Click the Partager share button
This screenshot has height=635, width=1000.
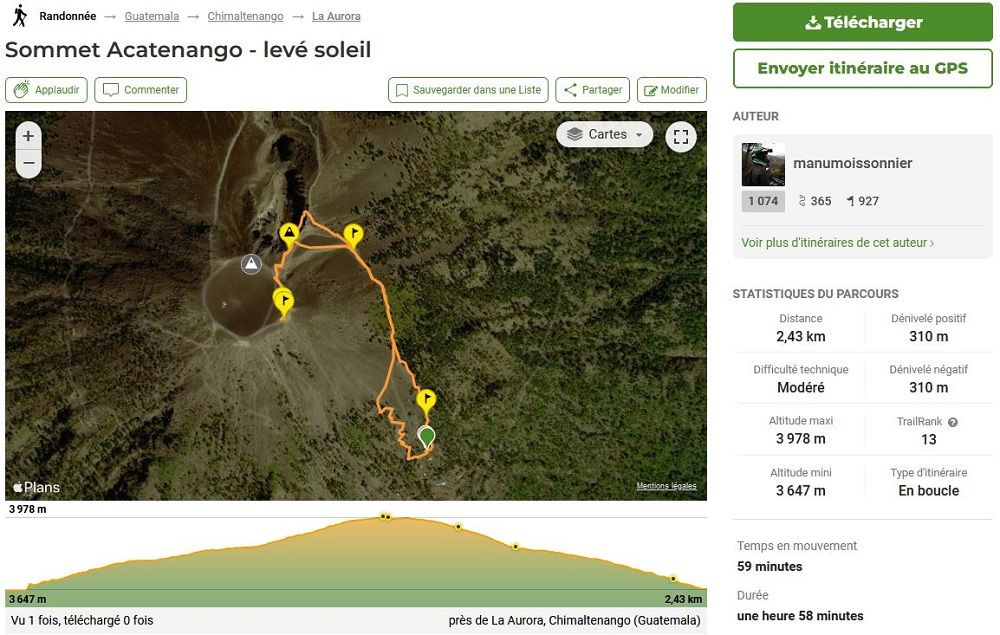tap(592, 90)
